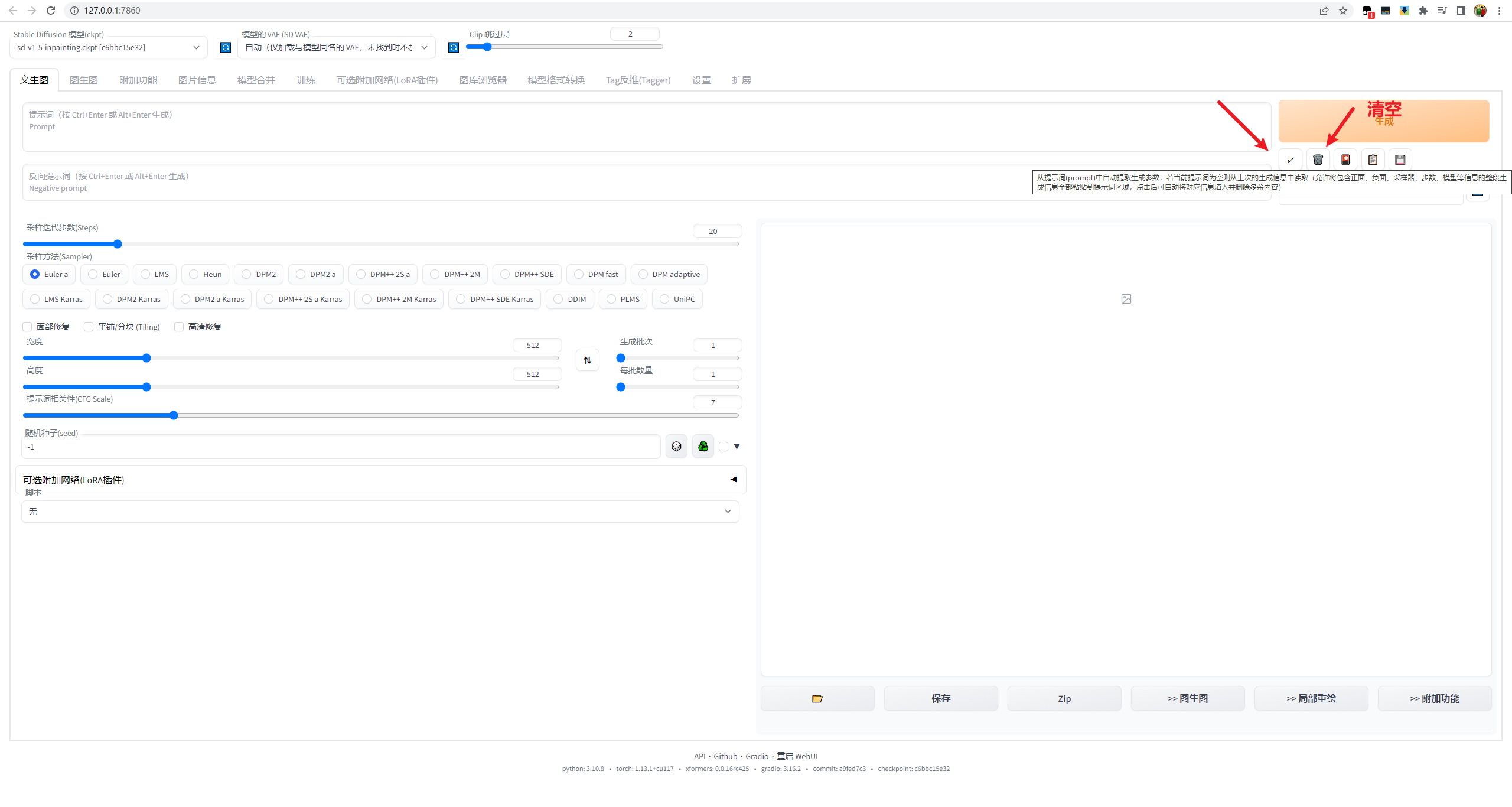Click the clipboard apply style icon
The height and width of the screenshot is (807, 1512).
coord(1373,160)
